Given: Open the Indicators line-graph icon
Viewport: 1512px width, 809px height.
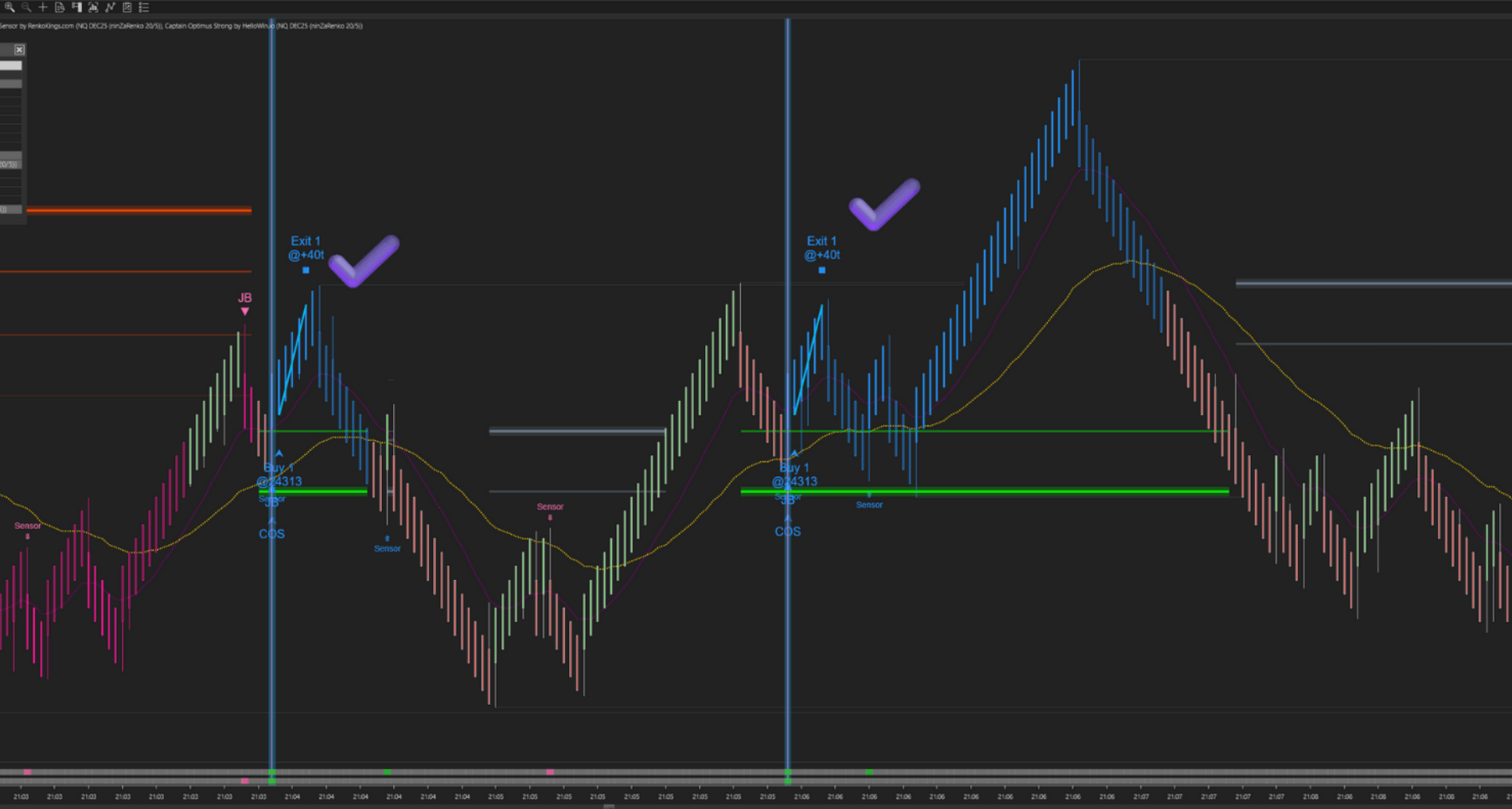Looking at the screenshot, I should 110,7.
